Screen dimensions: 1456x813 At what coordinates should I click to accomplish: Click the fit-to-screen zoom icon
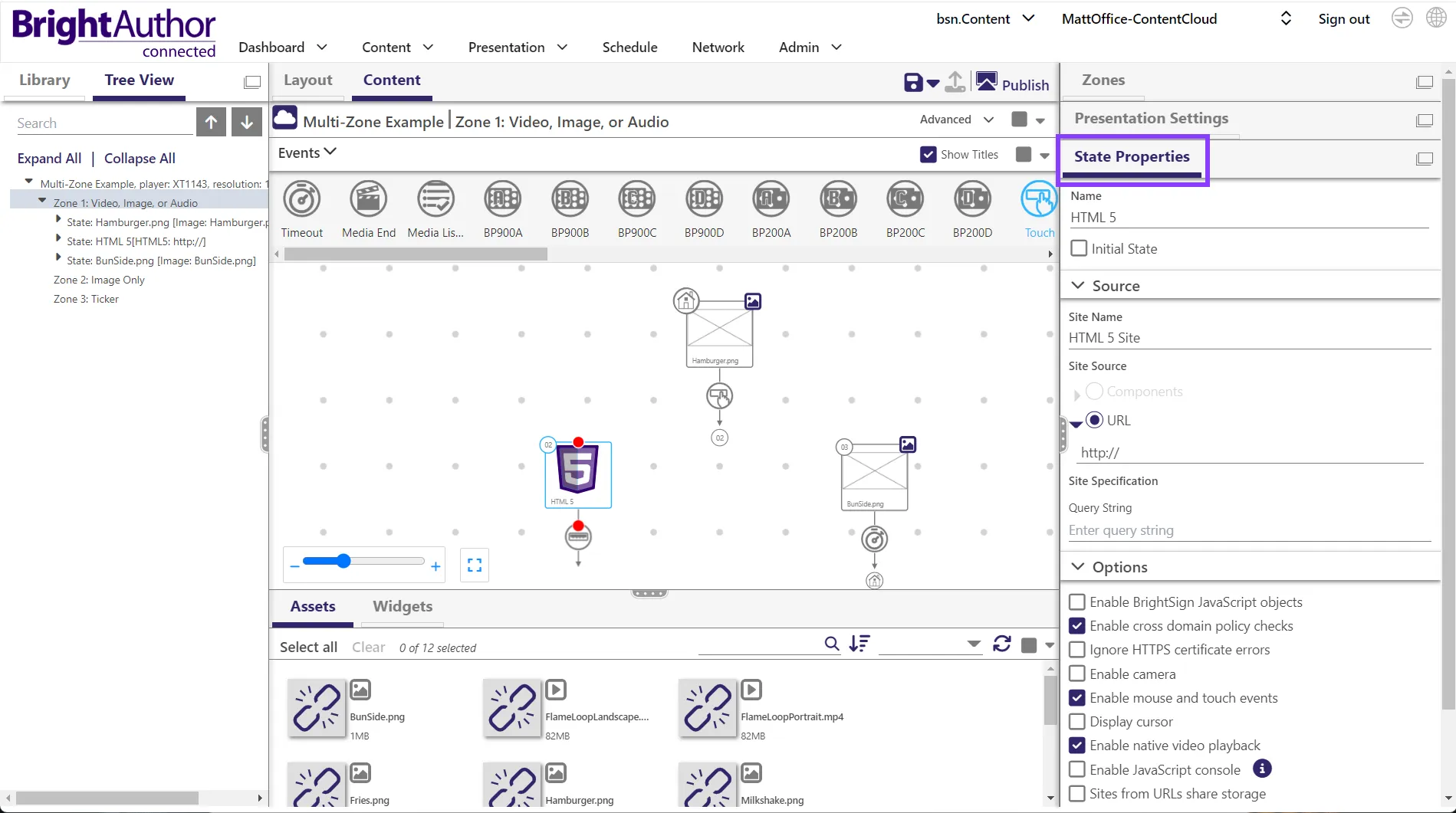[475, 565]
